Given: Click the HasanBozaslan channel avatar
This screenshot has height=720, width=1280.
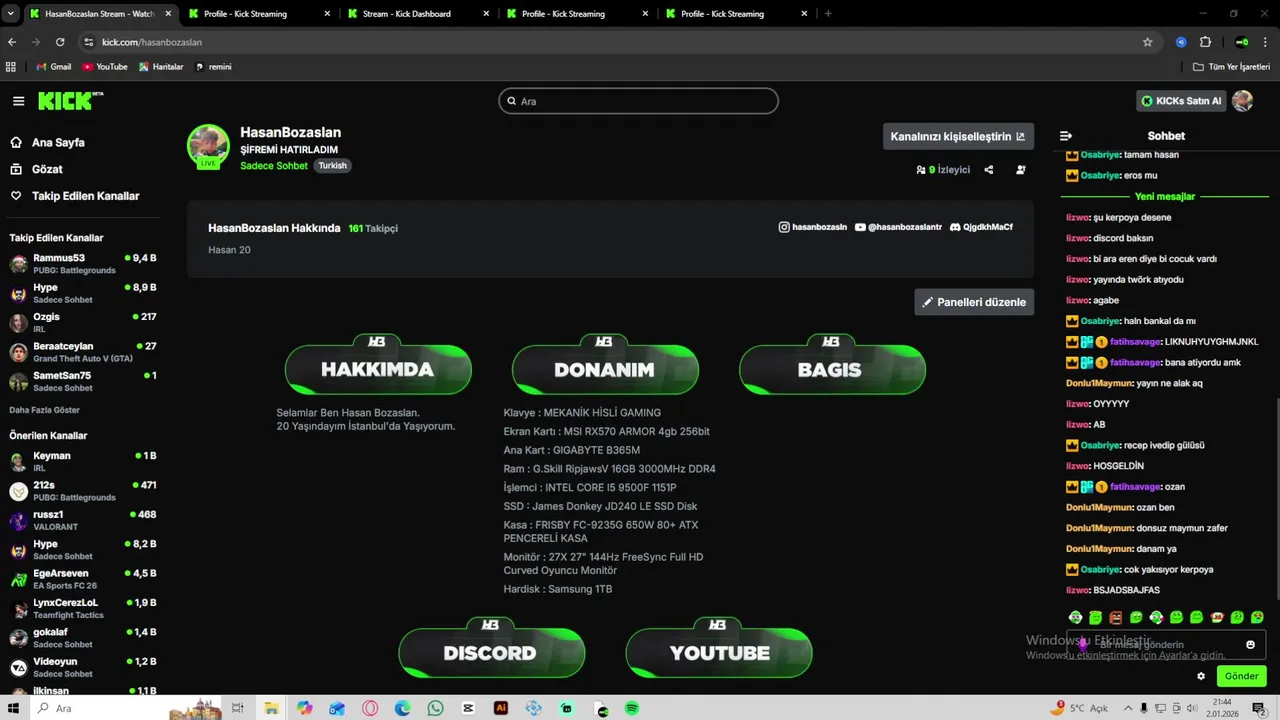Looking at the screenshot, I should tap(208, 146).
